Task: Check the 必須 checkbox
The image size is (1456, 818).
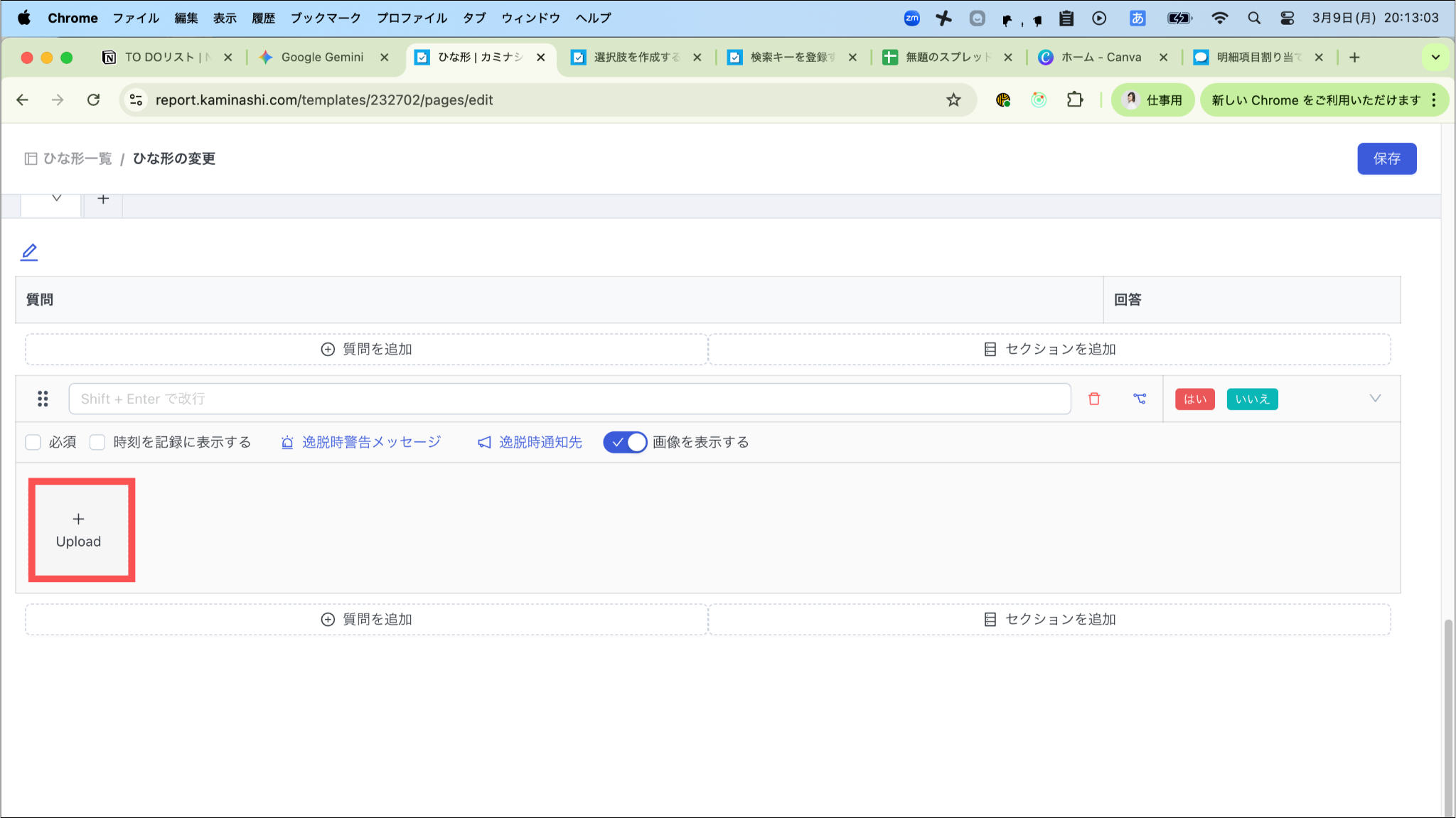Action: tap(33, 442)
